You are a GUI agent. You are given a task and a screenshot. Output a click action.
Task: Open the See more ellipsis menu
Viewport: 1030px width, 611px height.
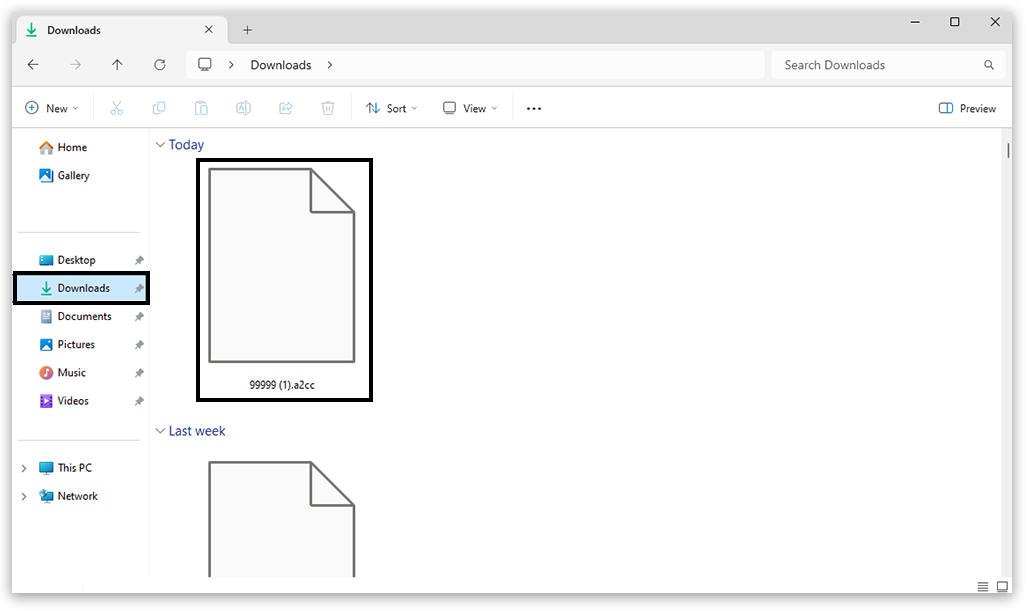tap(534, 108)
